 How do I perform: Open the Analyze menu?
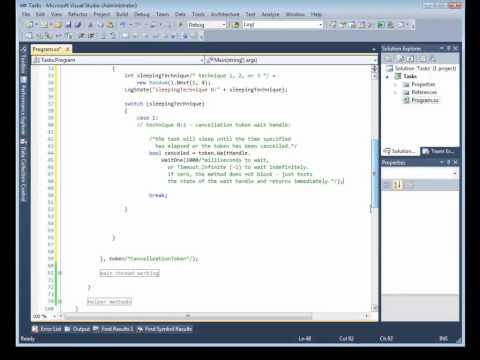coord(270,14)
